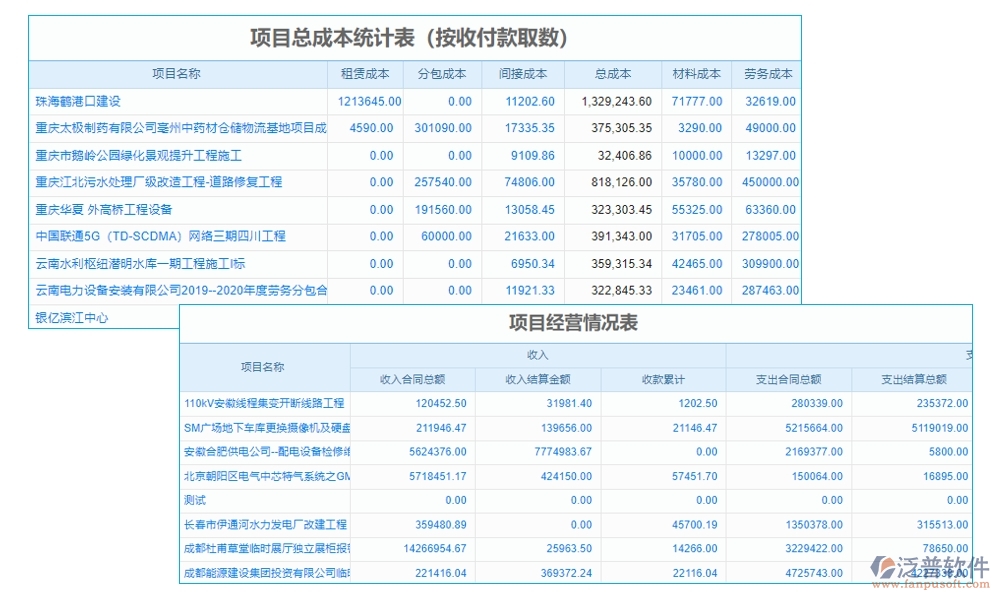
Task: Select the 收入 group header cell
Action: pyautogui.click(x=537, y=355)
